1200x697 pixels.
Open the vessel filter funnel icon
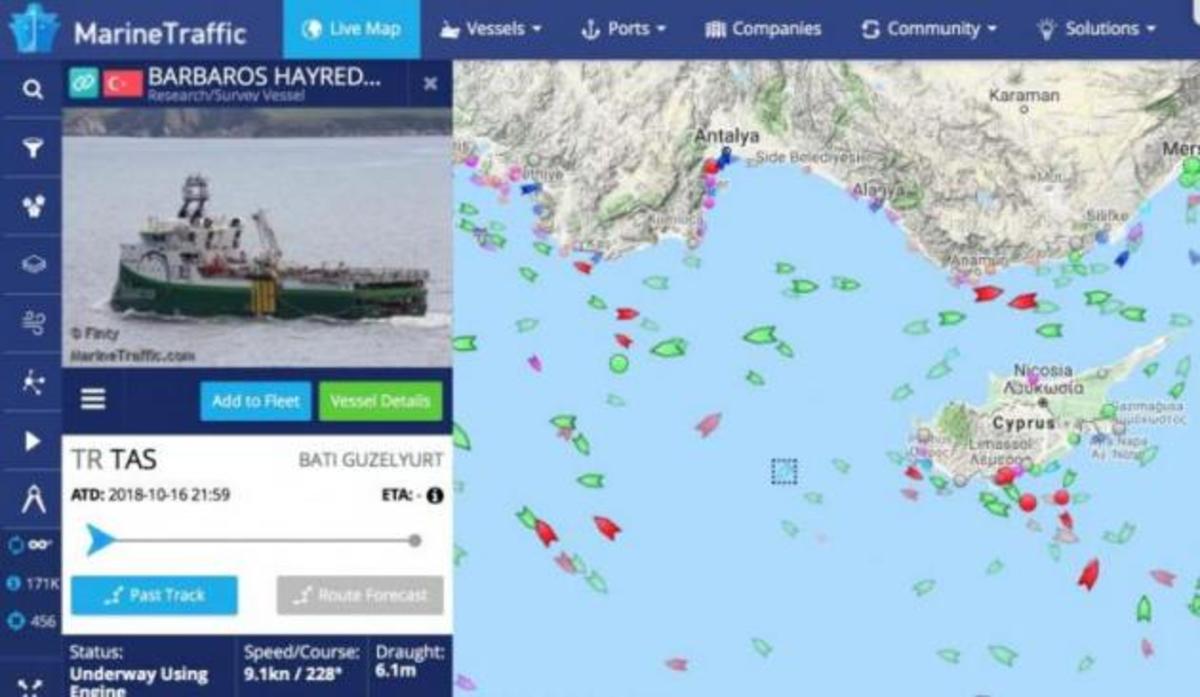[33, 148]
